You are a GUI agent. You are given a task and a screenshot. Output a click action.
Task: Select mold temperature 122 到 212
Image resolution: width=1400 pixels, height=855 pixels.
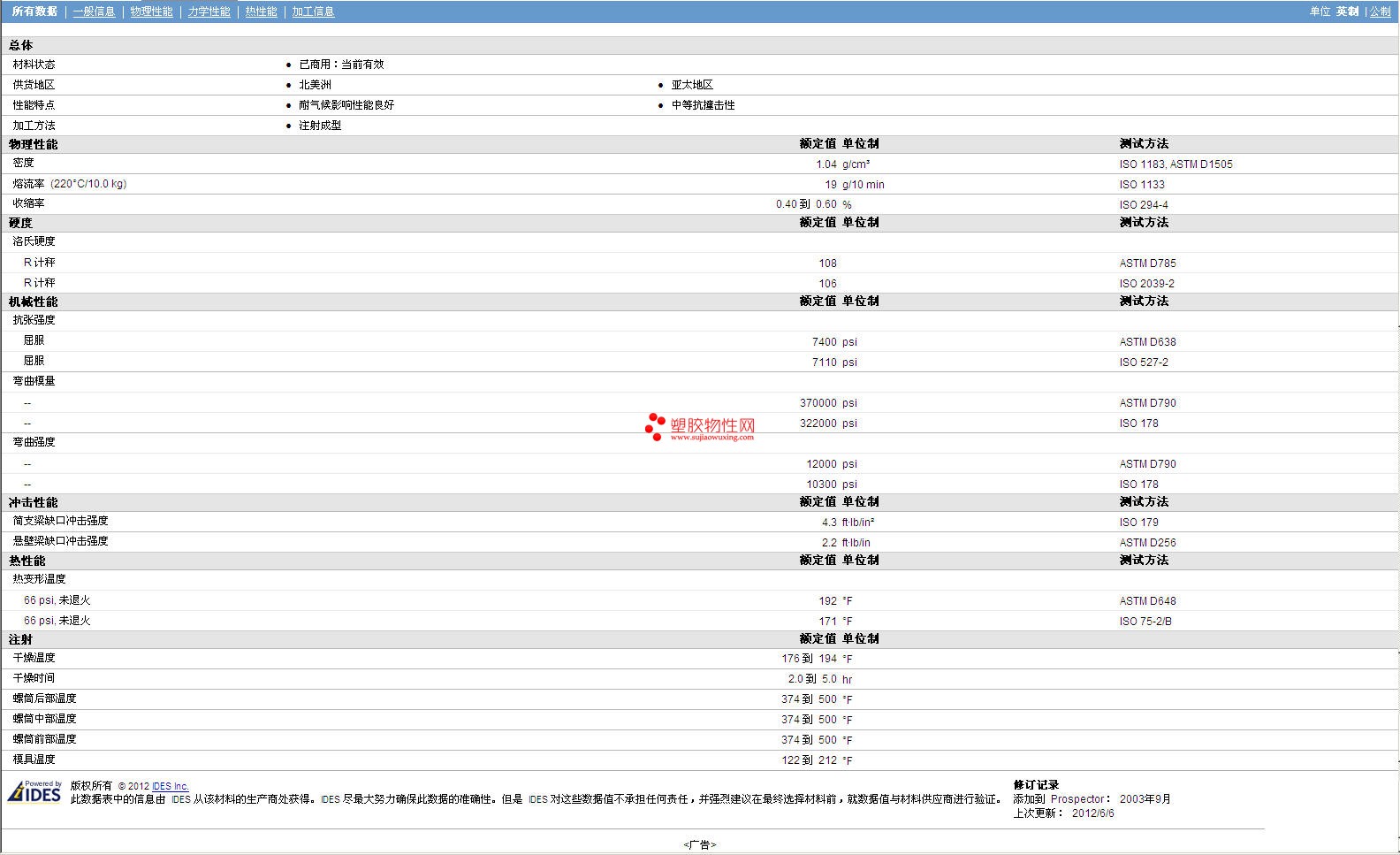click(x=809, y=760)
